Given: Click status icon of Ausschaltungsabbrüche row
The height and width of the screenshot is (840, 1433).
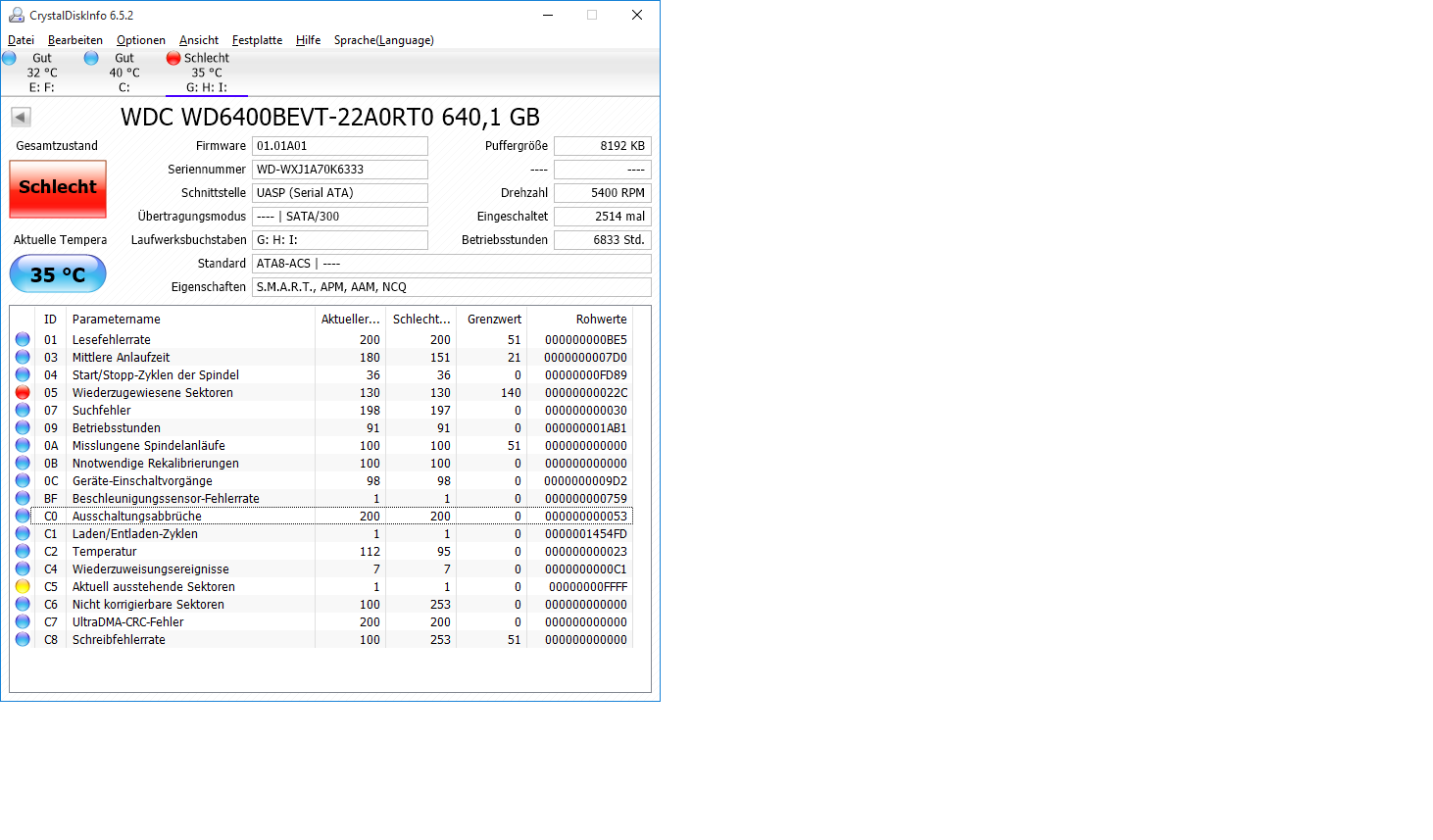Looking at the screenshot, I should pyautogui.click(x=23, y=516).
